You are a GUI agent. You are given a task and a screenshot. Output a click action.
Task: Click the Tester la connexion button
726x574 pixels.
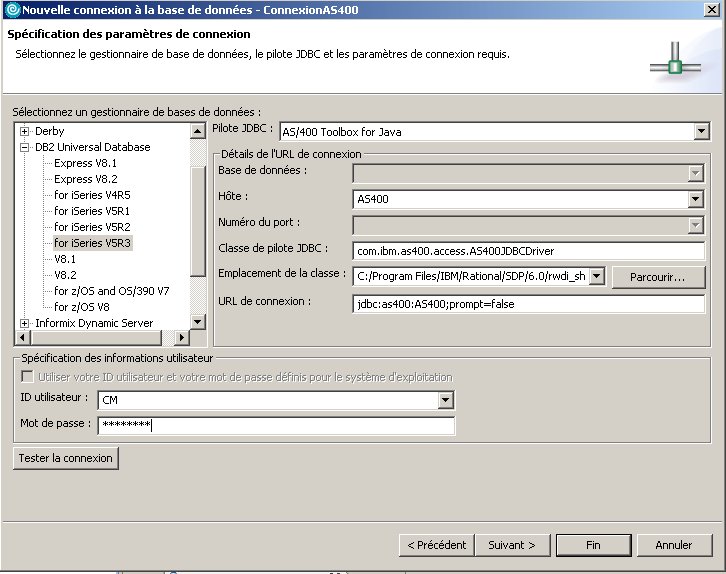pos(66,458)
